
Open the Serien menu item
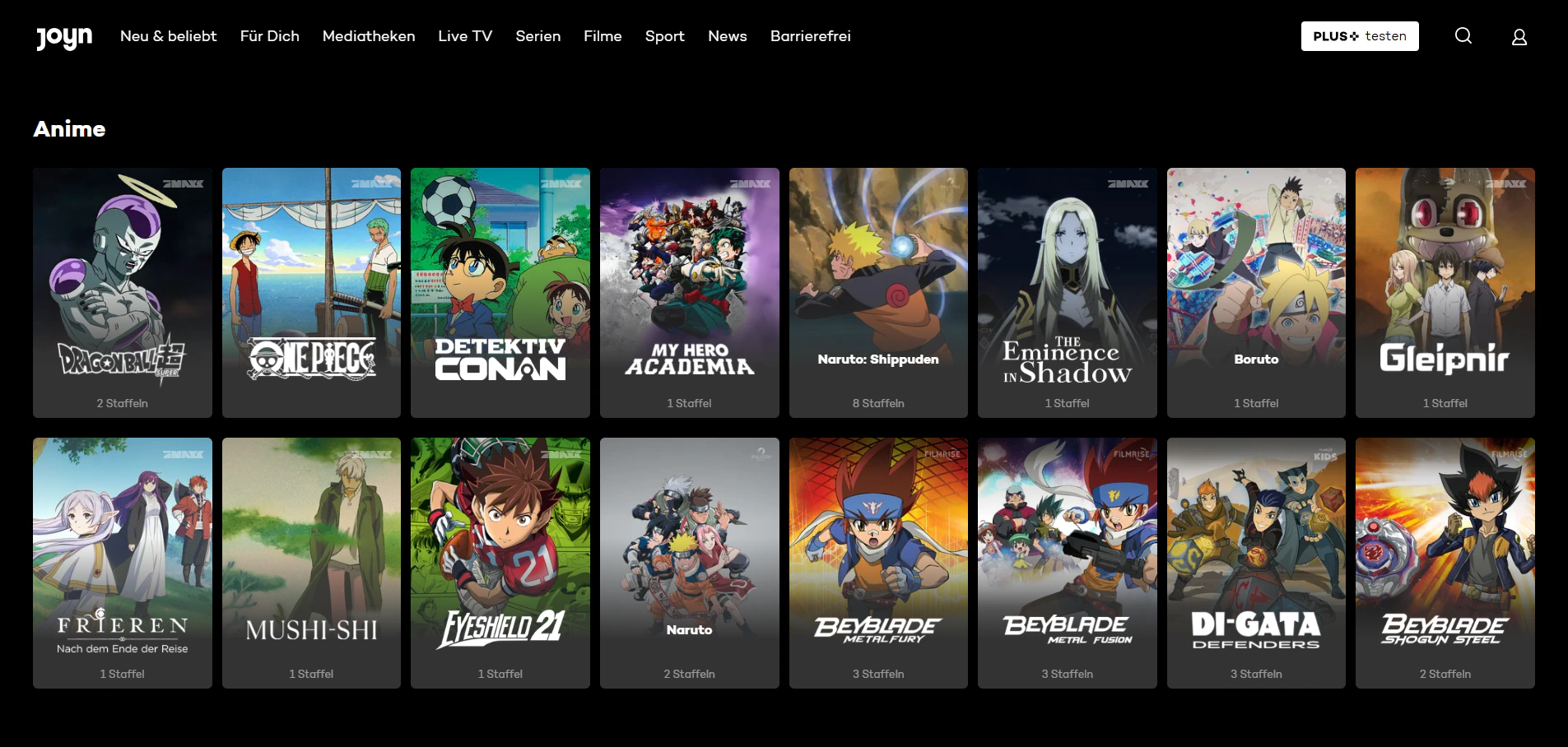point(537,36)
